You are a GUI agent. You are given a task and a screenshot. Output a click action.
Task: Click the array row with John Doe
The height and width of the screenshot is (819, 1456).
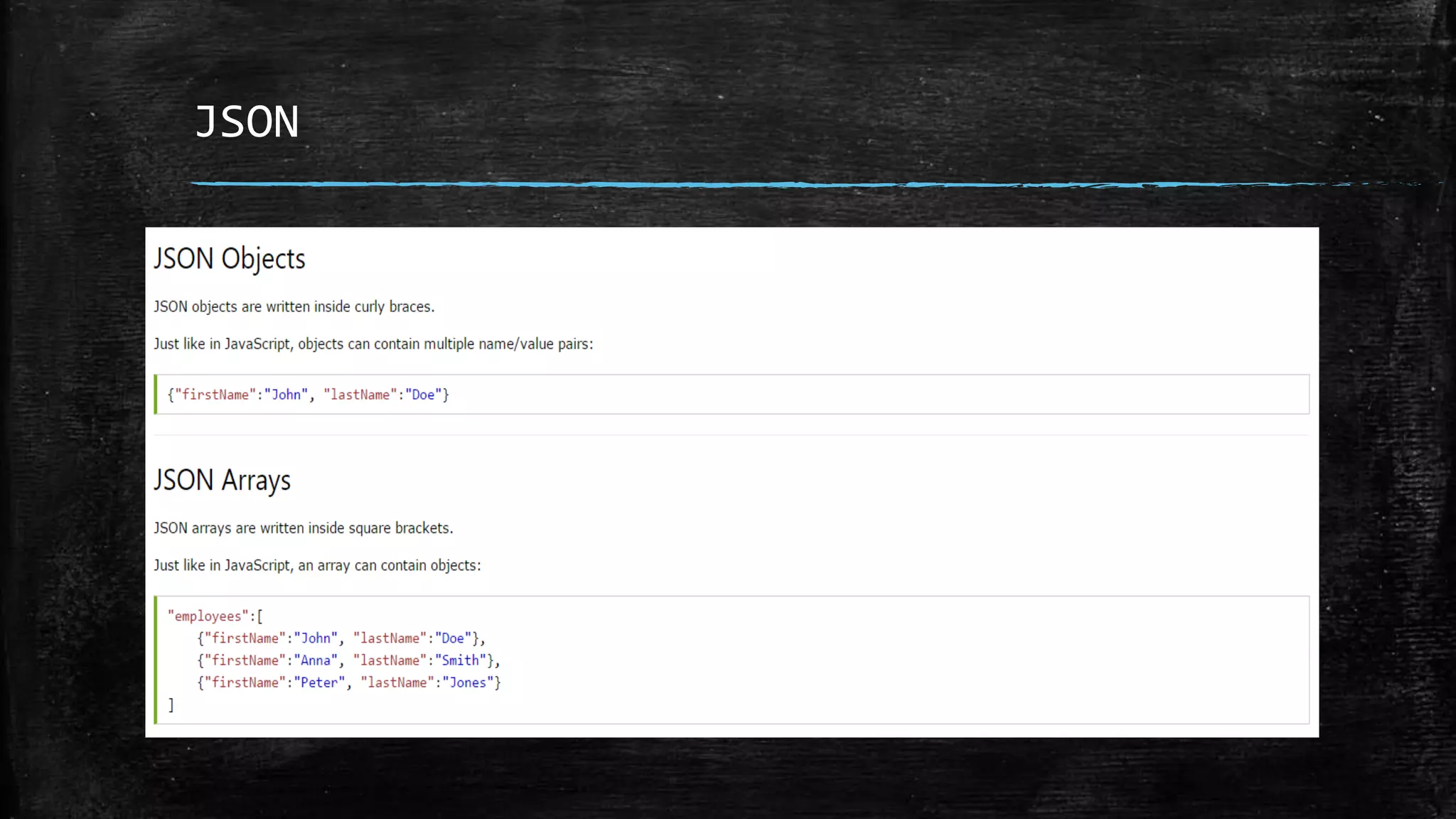point(341,638)
